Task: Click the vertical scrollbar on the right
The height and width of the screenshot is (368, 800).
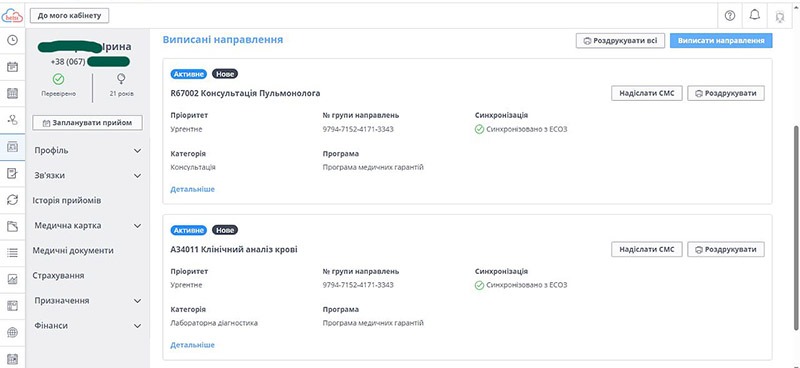Action: pos(796,227)
